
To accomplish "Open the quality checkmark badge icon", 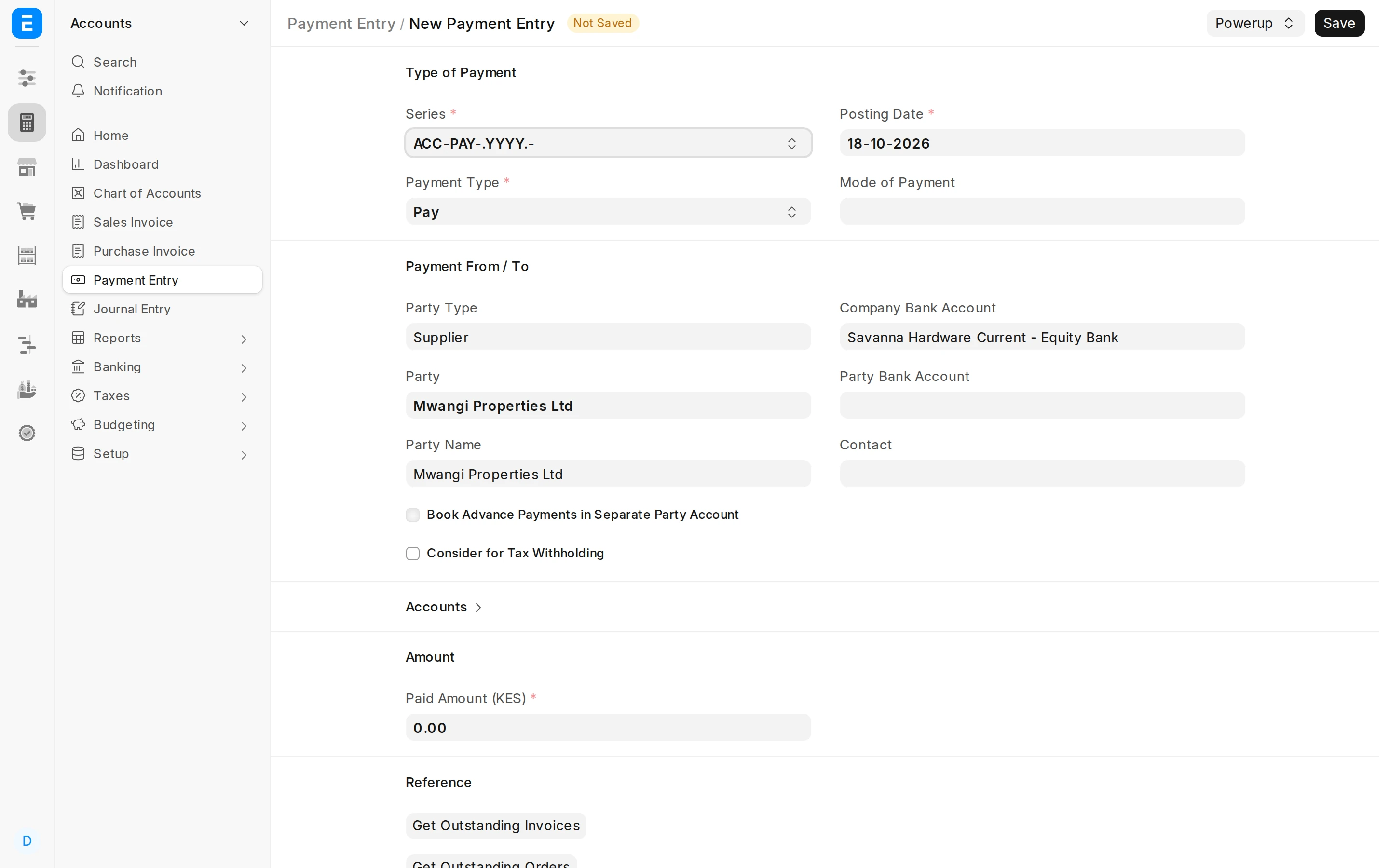I will [27, 434].
